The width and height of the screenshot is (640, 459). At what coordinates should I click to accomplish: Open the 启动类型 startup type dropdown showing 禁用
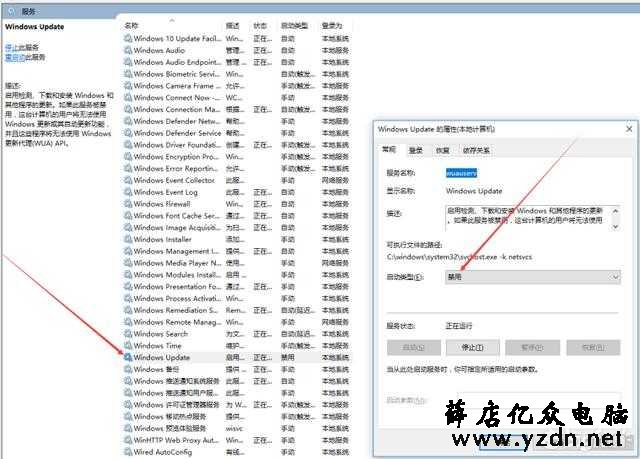[533, 277]
